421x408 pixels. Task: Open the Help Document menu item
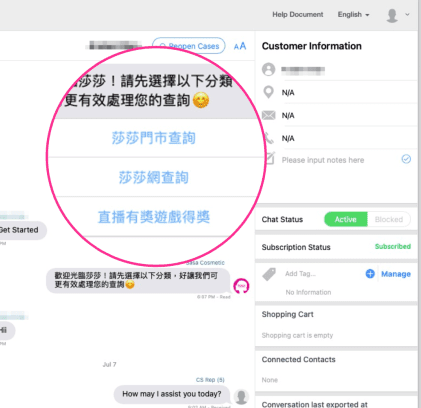coord(298,15)
